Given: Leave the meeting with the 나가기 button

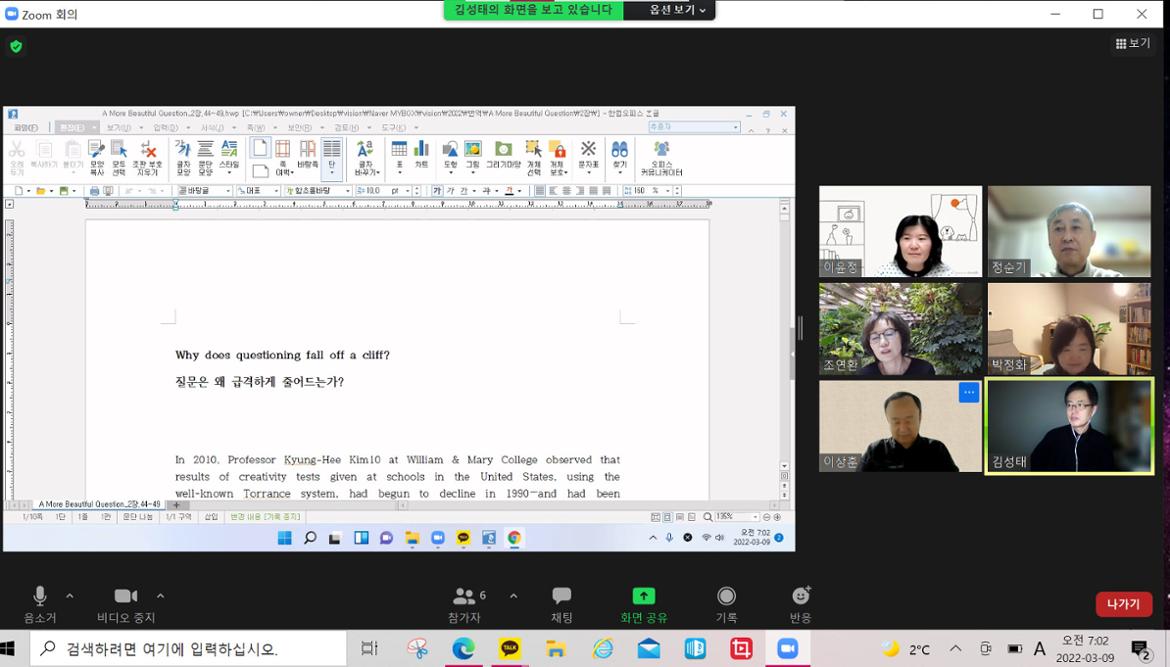Looking at the screenshot, I should pos(1123,604).
